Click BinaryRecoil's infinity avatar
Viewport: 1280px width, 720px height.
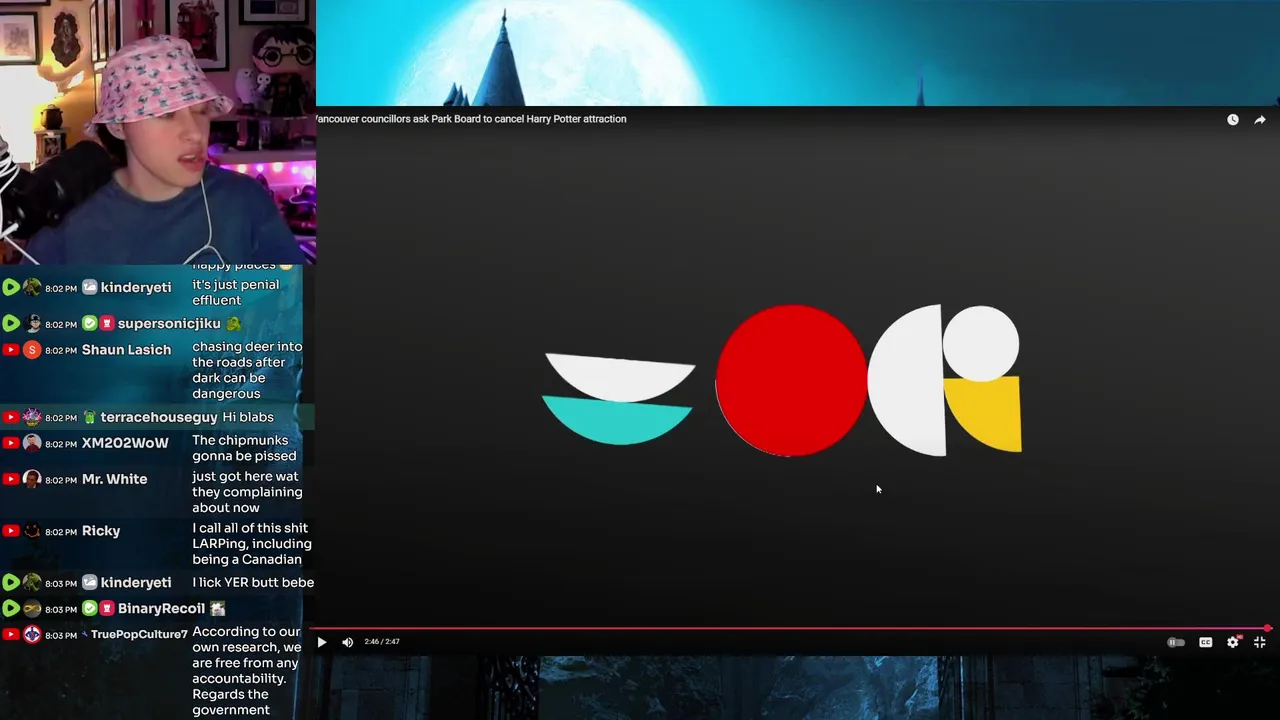(x=32, y=609)
